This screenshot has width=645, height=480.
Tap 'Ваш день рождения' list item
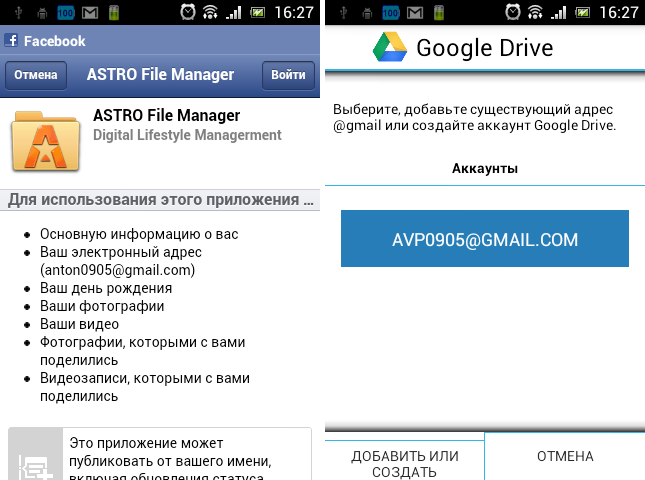pos(106,288)
